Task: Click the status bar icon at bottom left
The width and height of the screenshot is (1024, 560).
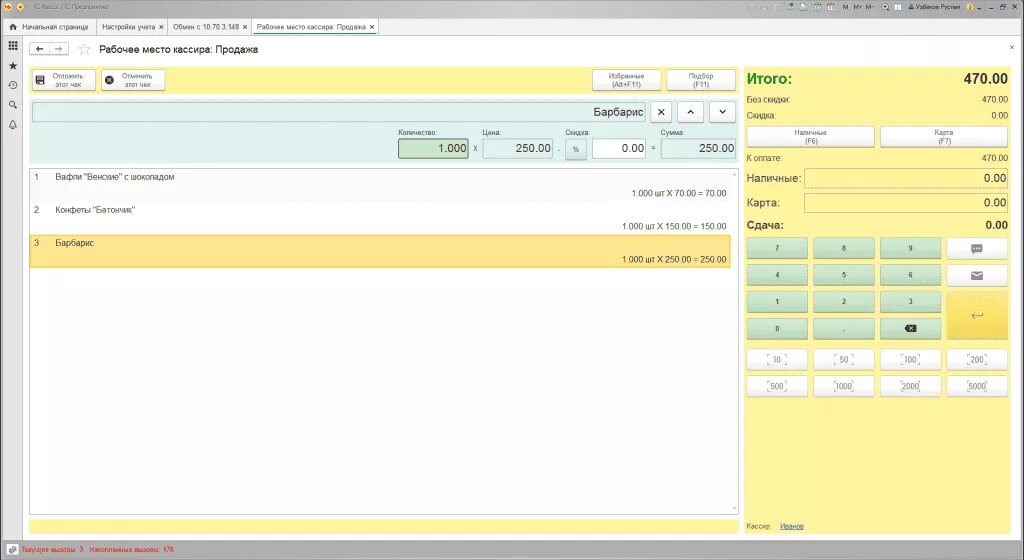Action: (12, 550)
